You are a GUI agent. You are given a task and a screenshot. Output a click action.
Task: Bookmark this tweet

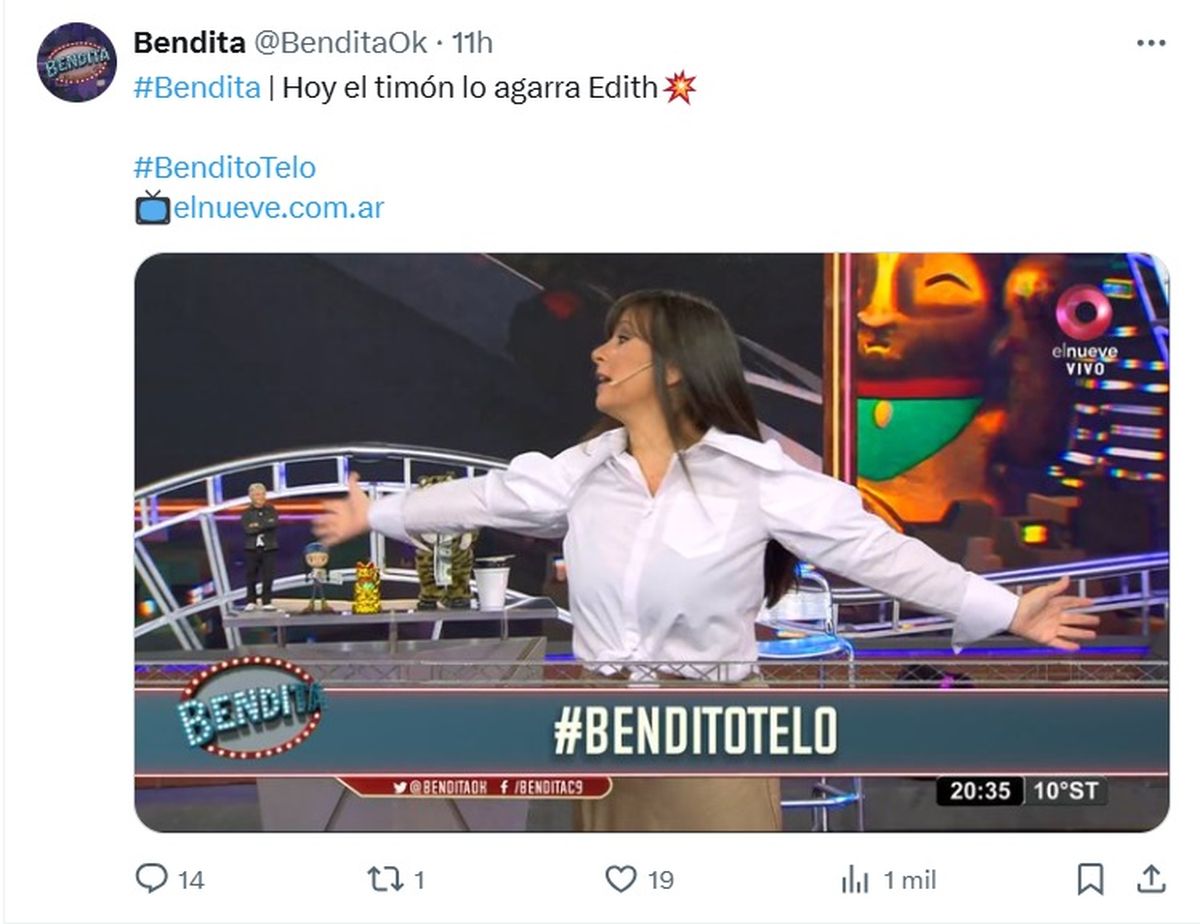(1090, 879)
